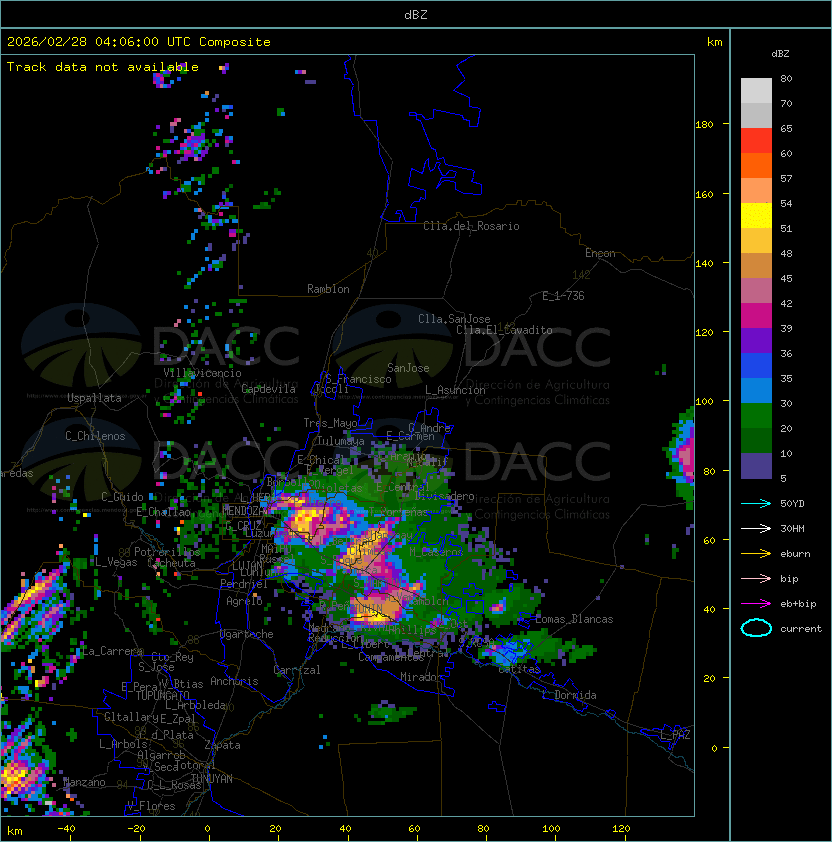Click the dBZ title at the top center

tap(416, 15)
